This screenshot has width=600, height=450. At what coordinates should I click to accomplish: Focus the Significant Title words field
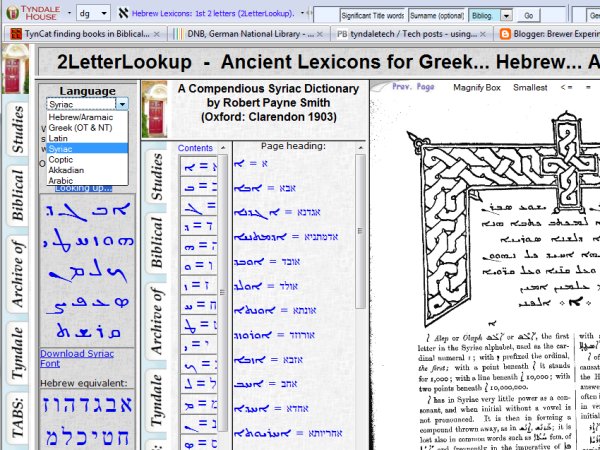pos(373,16)
